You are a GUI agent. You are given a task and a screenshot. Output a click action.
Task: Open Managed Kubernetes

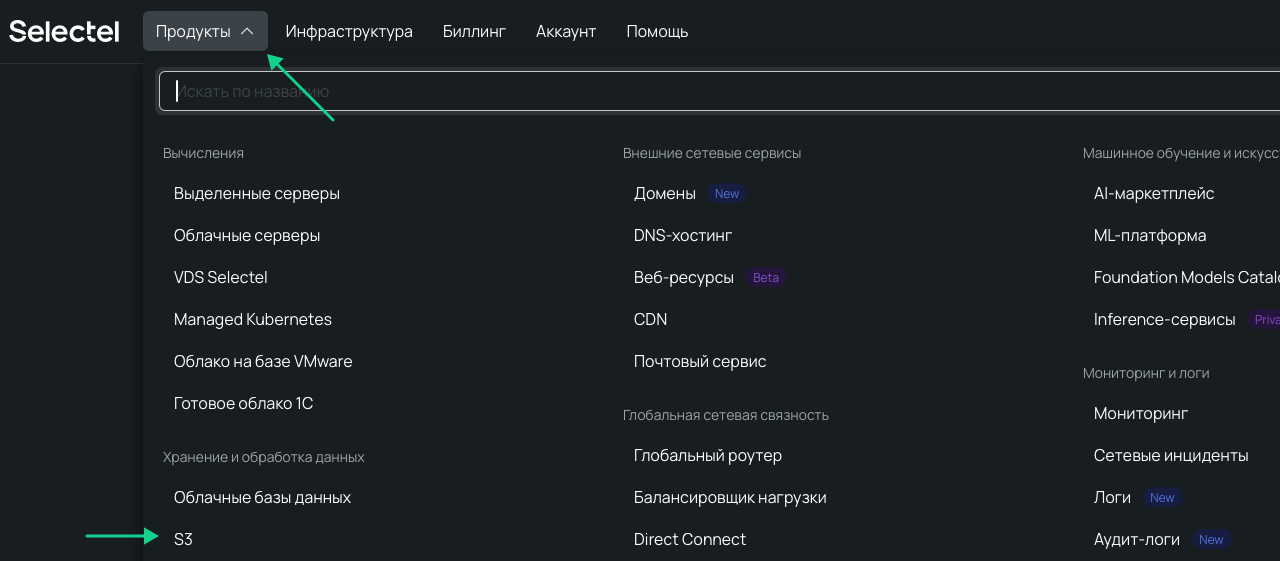[253, 319]
